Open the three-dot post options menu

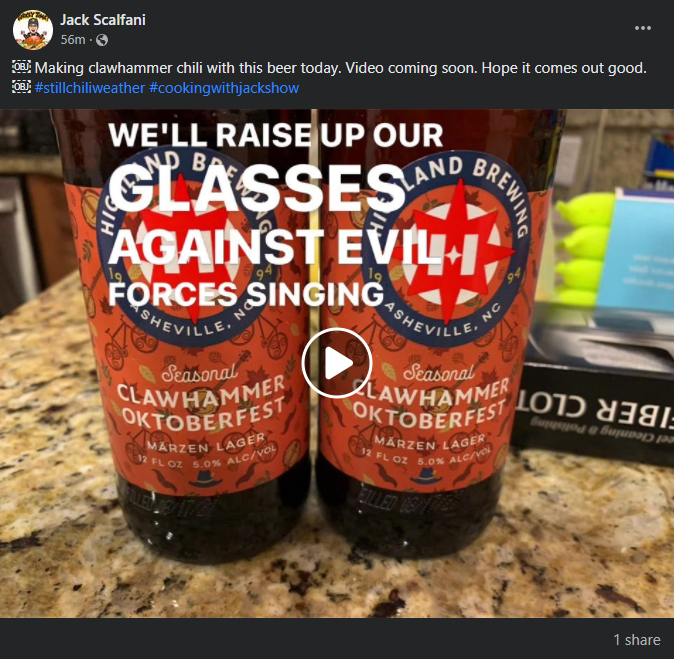point(643,28)
